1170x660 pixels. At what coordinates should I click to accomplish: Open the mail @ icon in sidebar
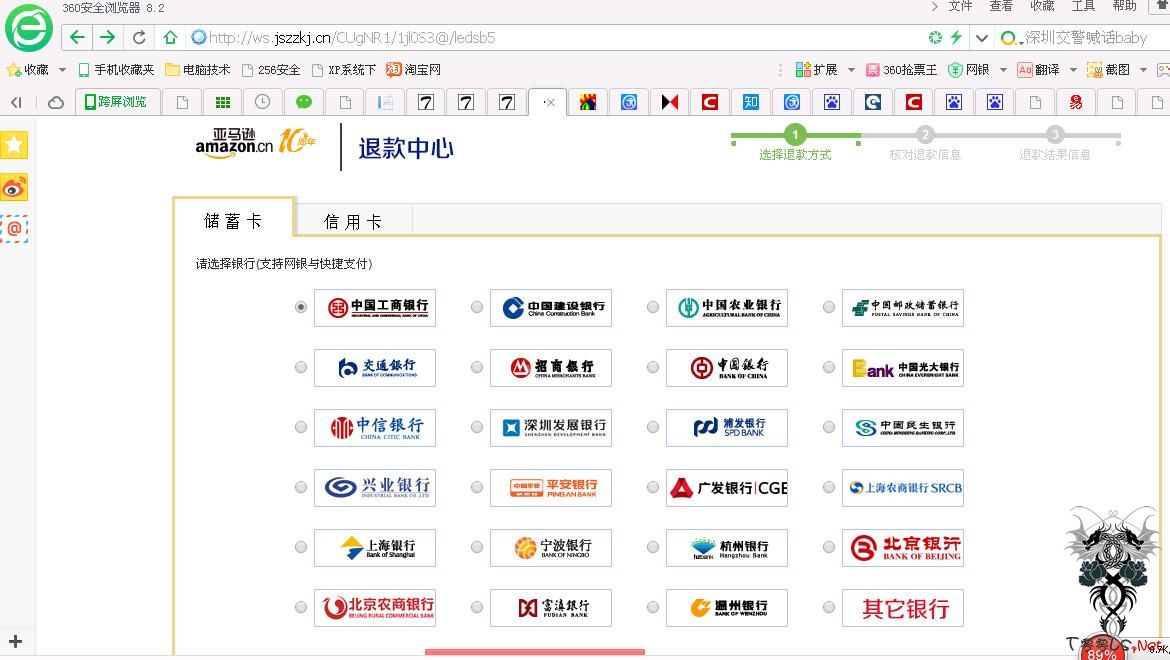(x=14, y=228)
